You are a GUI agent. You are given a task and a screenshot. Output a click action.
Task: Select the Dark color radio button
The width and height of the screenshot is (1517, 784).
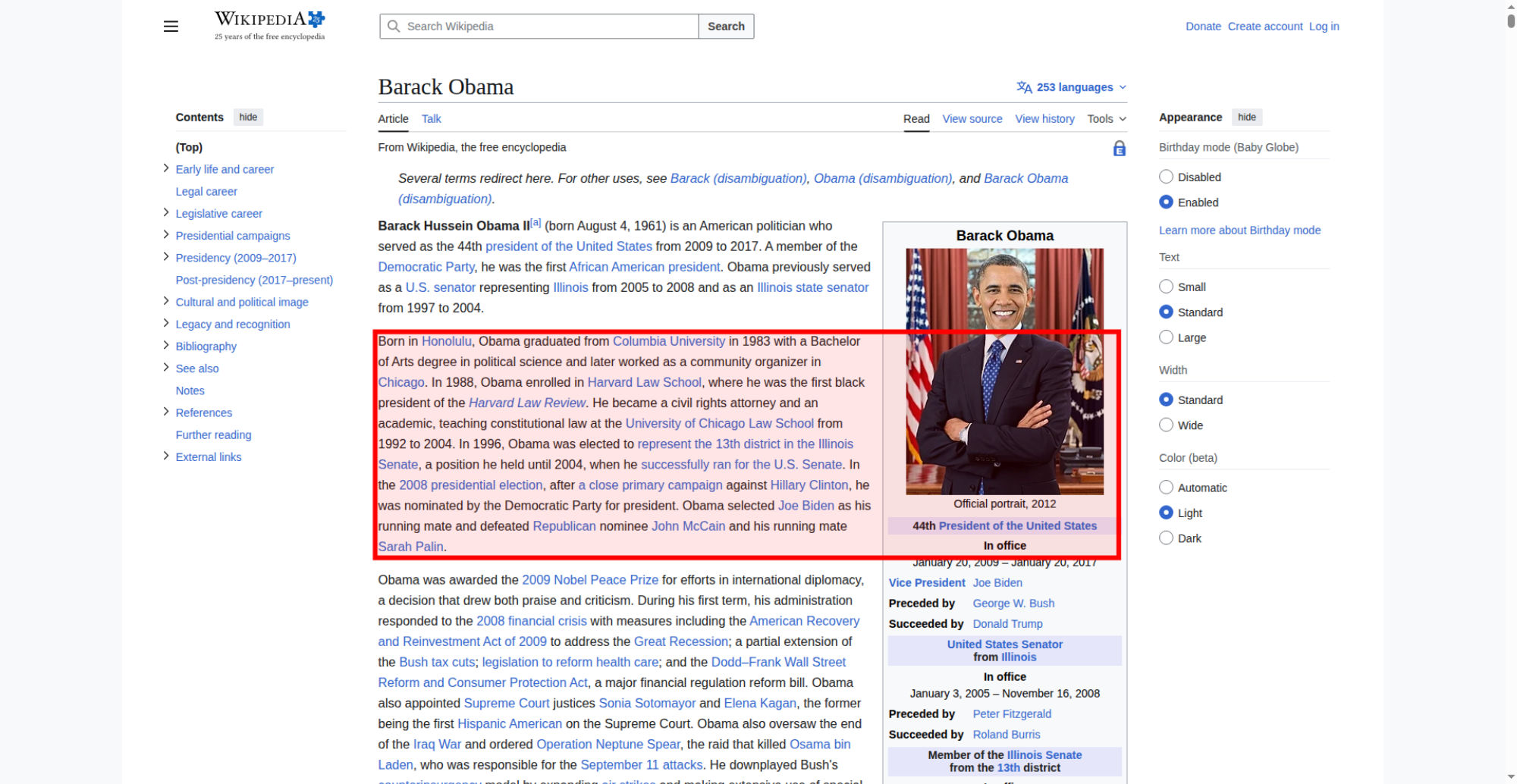(x=1166, y=538)
